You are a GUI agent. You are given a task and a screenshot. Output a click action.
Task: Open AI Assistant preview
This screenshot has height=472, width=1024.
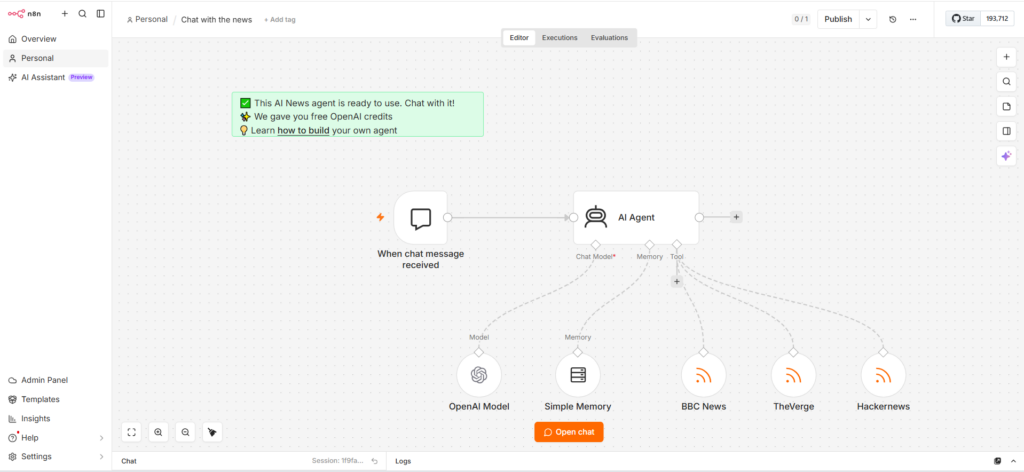tap(56, 77)
